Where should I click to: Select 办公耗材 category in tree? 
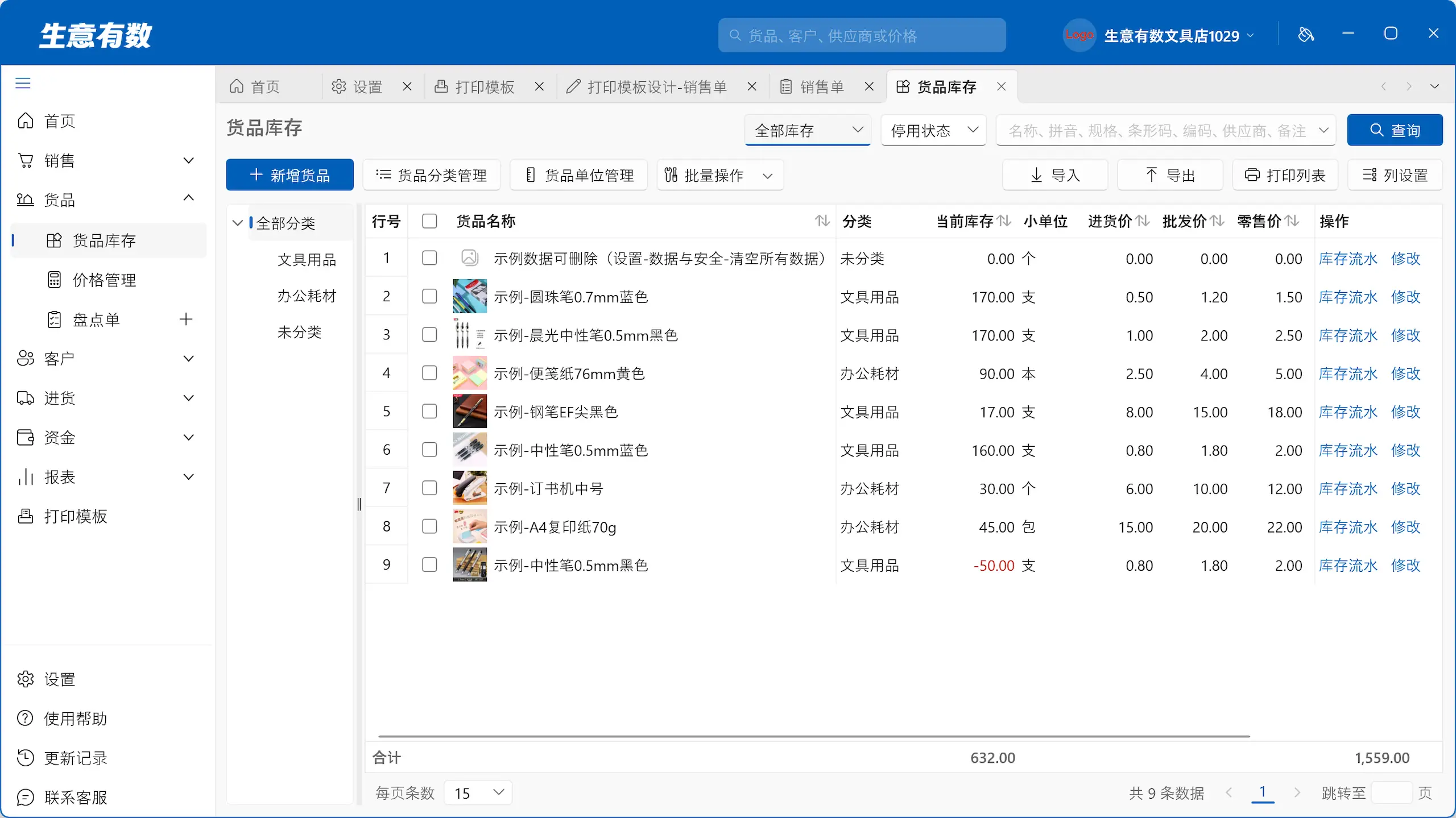307,296
